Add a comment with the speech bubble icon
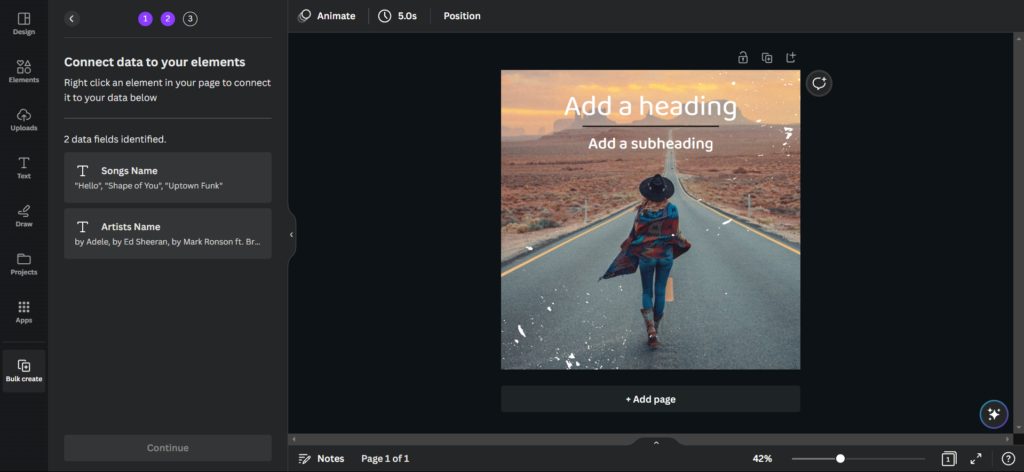Image resolution: width=1024 pixels, height=472 pixels. pyautogui.click(x=819, y=84)
